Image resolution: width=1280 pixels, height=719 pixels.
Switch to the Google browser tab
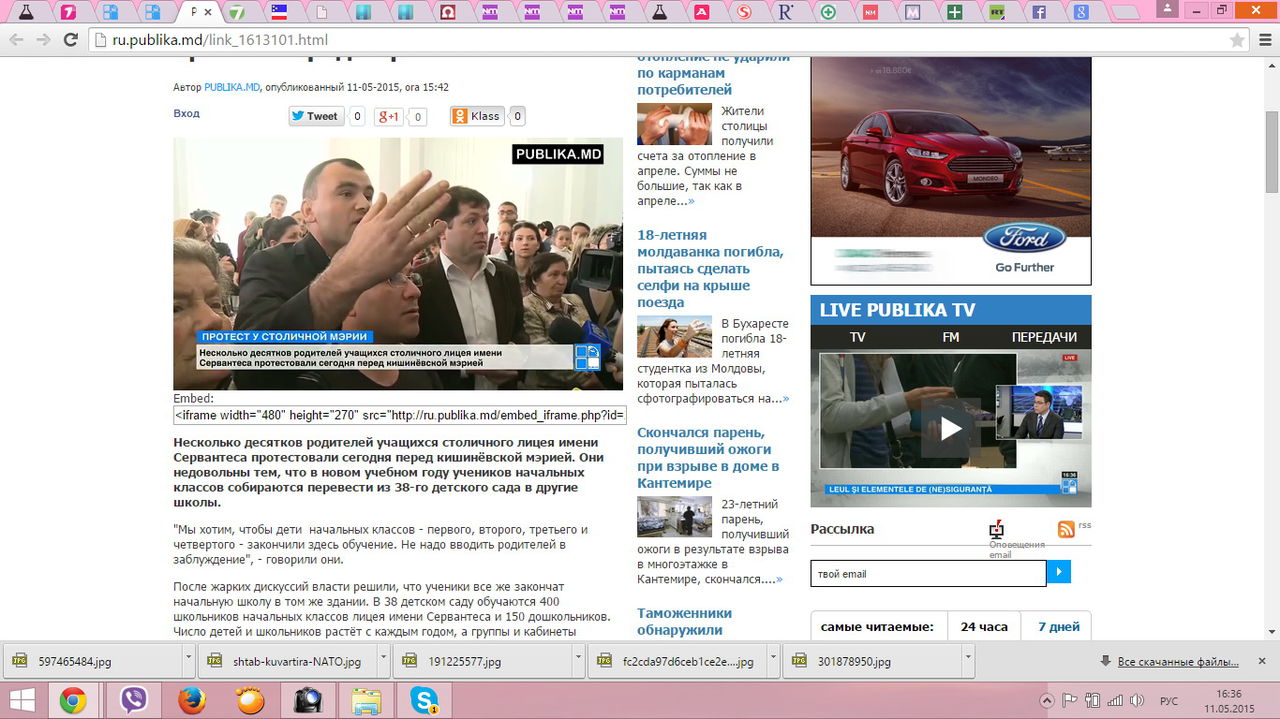pos(1081,13)
